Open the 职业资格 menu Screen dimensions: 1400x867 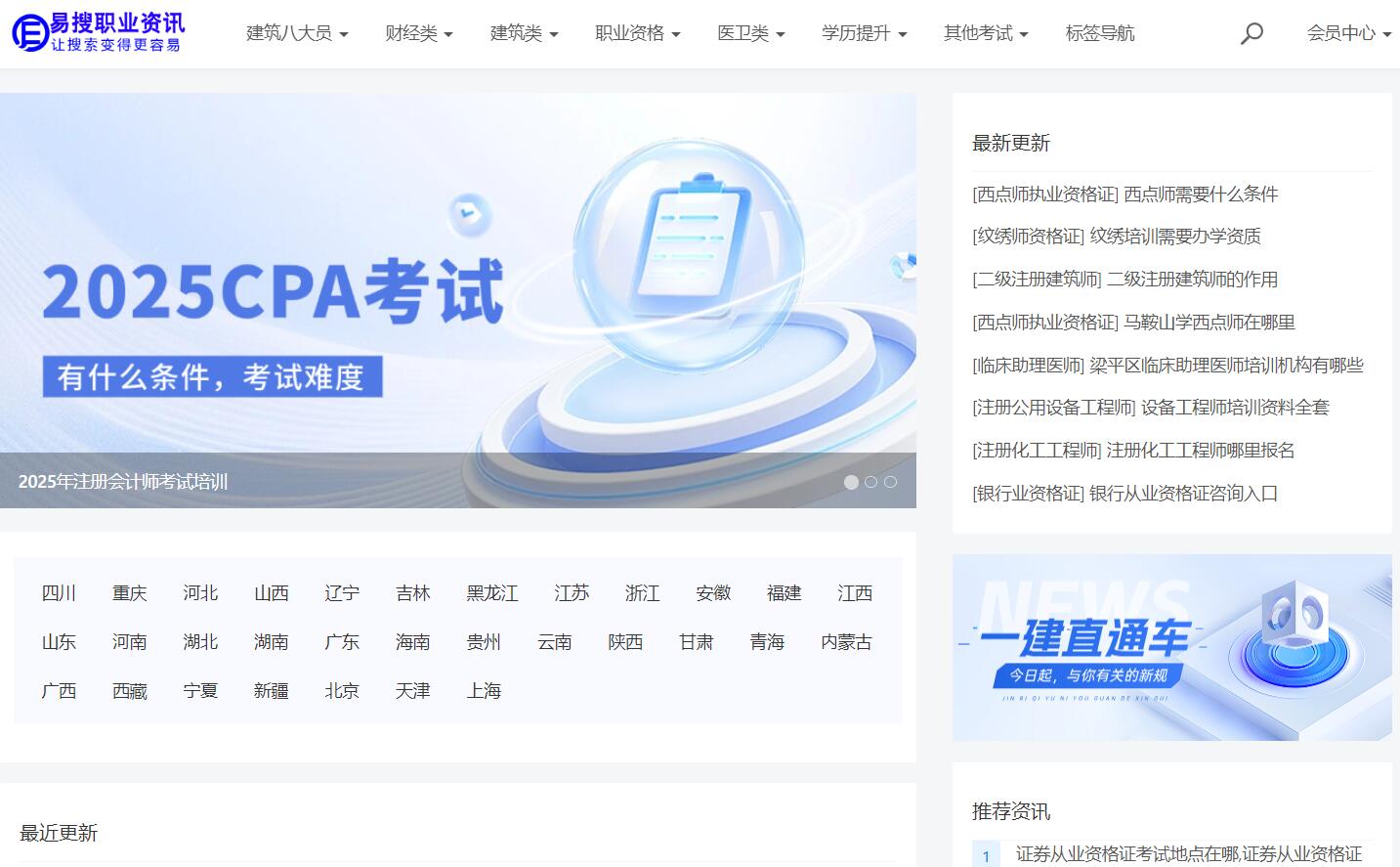point(637,33)
